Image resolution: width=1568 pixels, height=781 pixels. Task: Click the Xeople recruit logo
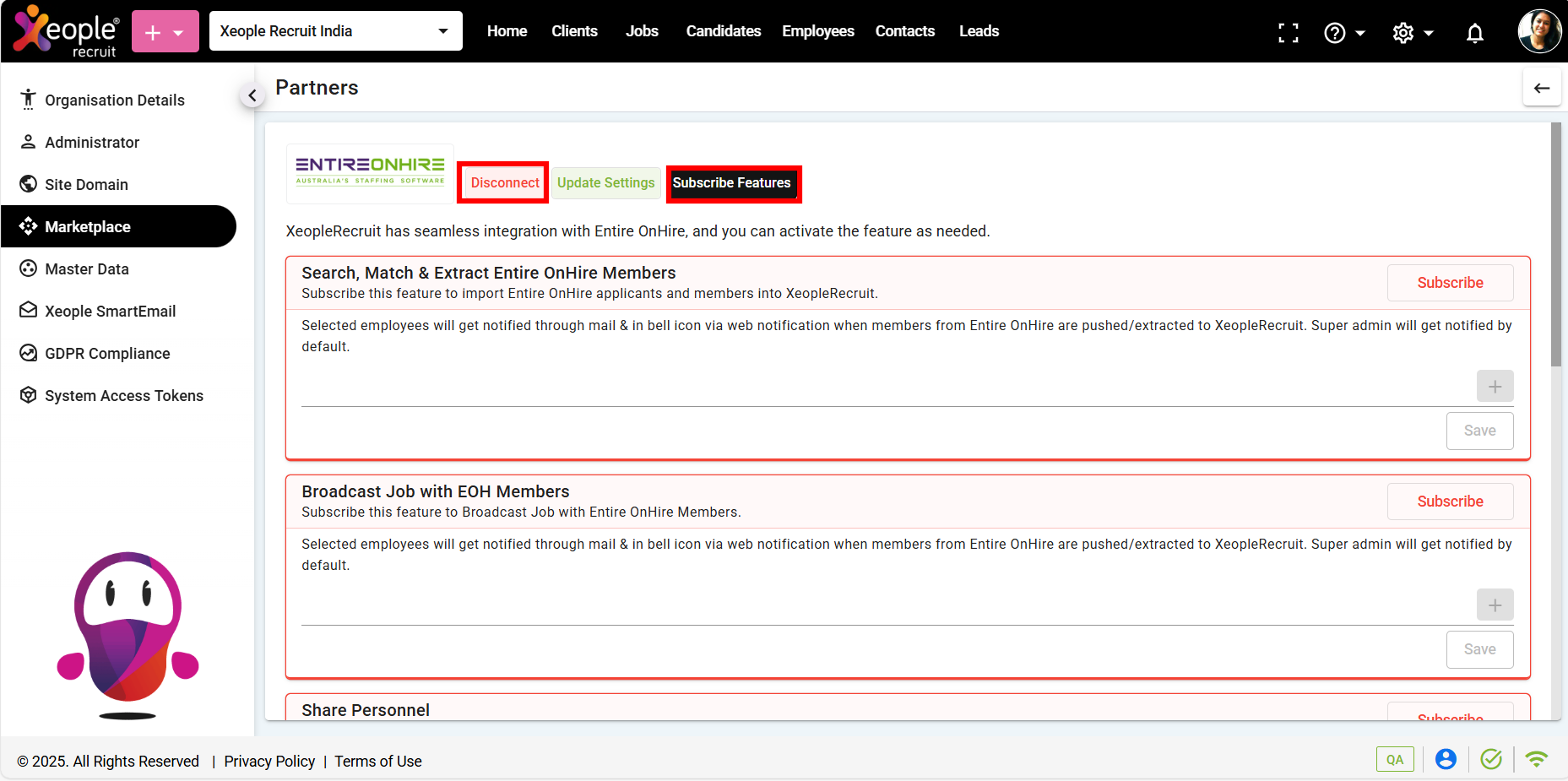(x=66, y=31)
